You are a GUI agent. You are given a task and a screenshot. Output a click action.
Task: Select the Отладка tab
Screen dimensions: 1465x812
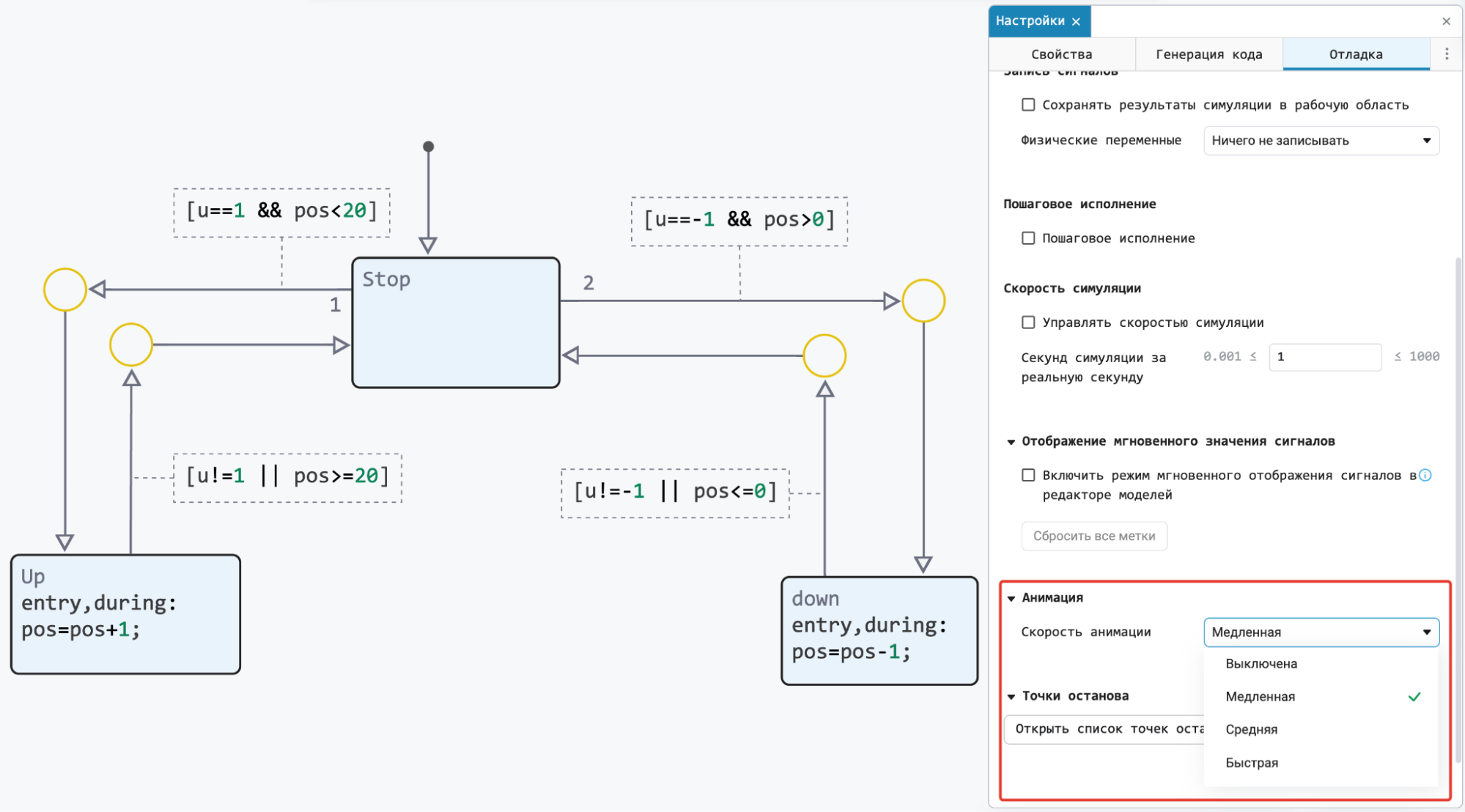click(x=1356, y=54)
